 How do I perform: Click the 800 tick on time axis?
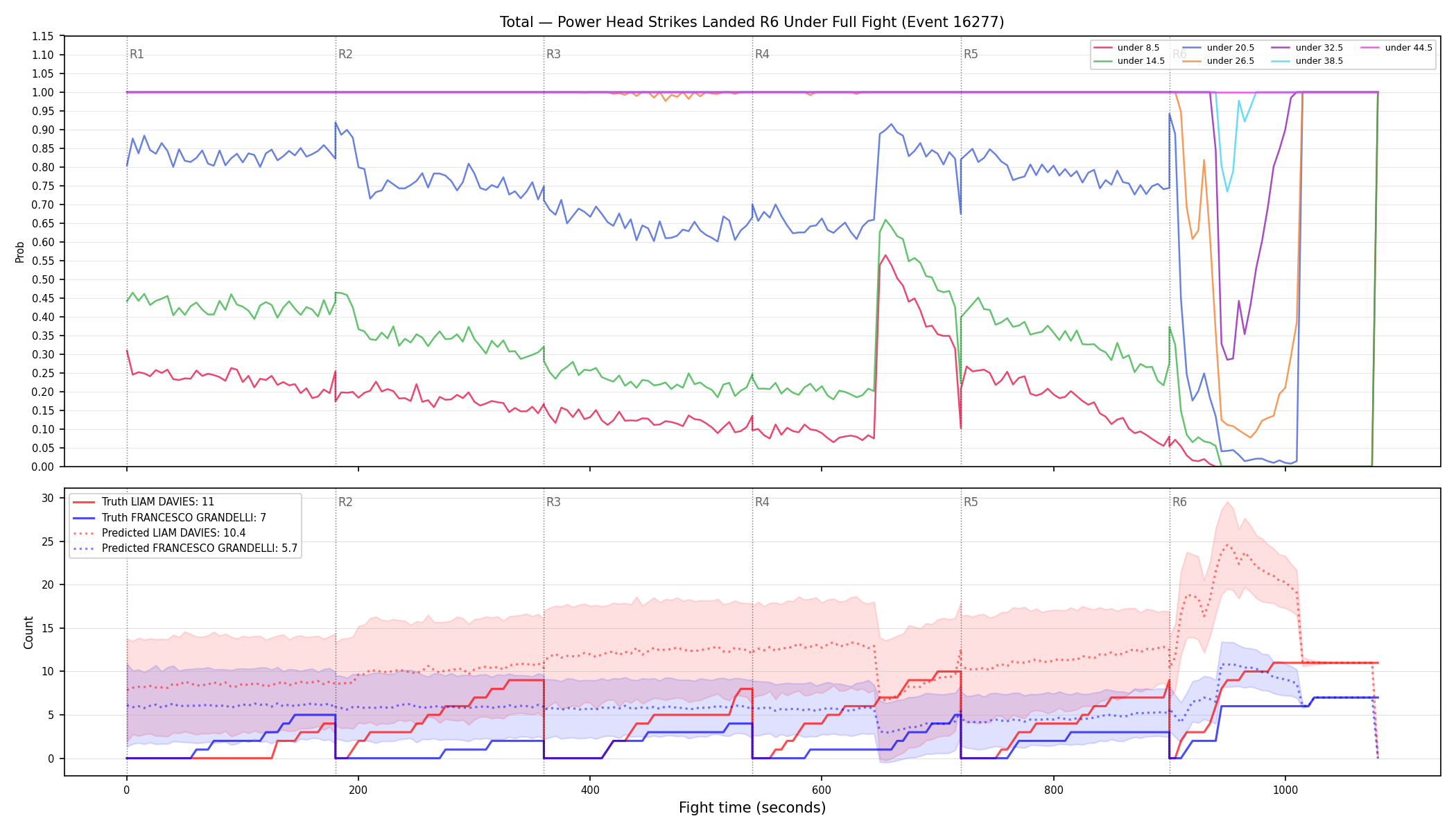click(x=1054, y=790)
